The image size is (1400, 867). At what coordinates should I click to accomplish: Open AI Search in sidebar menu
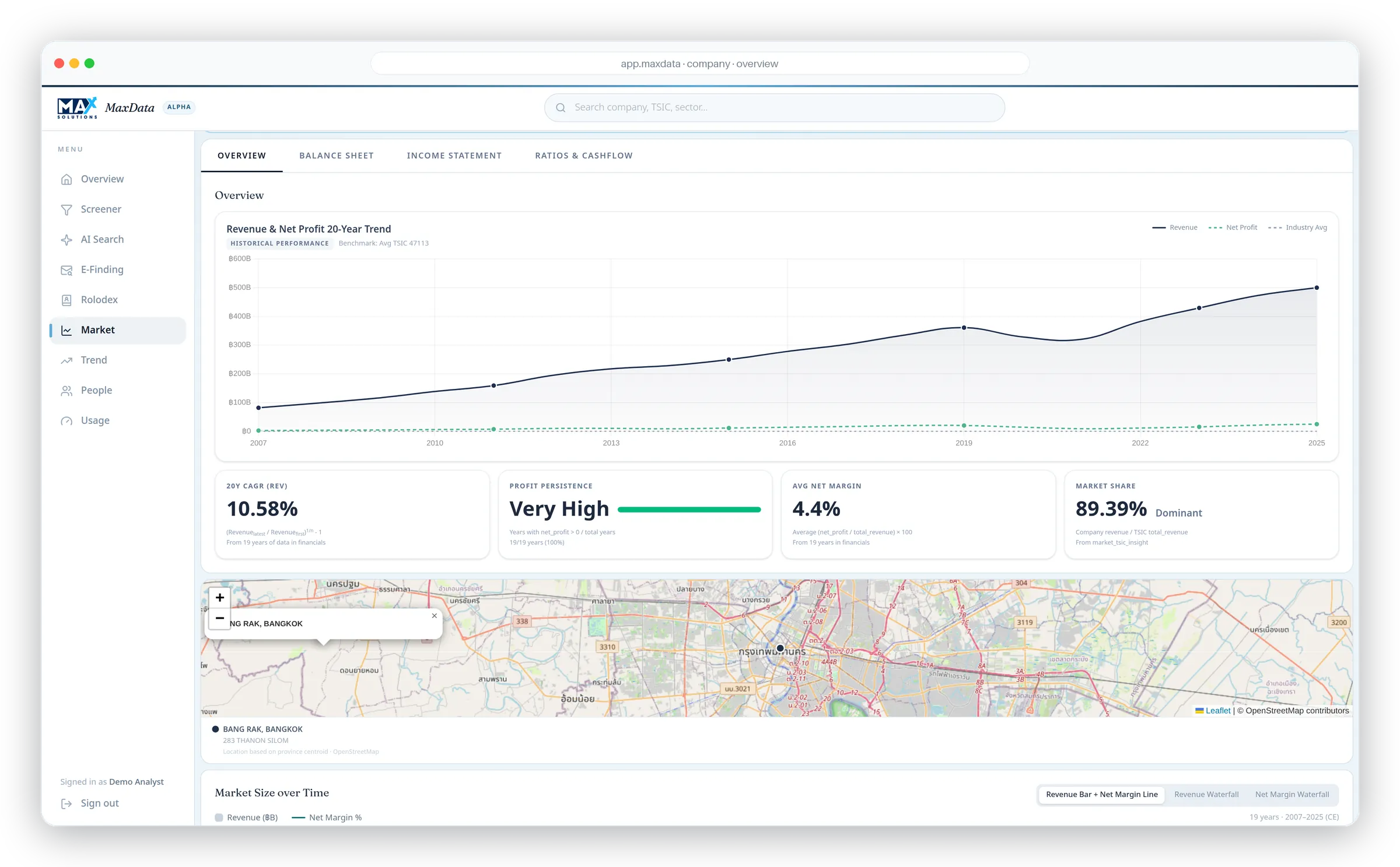(118, 239)
